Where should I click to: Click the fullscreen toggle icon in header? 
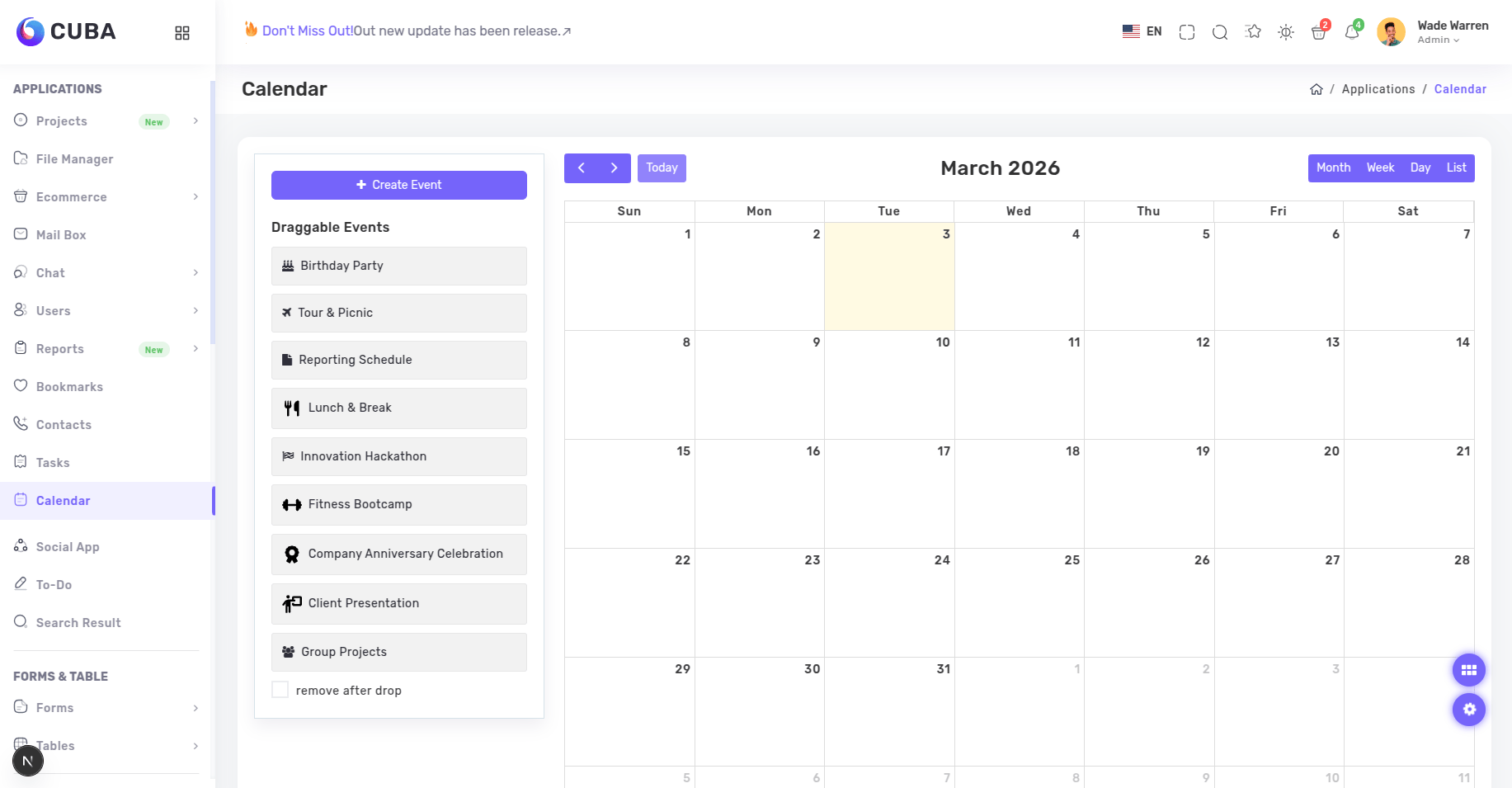point(1187,32)
